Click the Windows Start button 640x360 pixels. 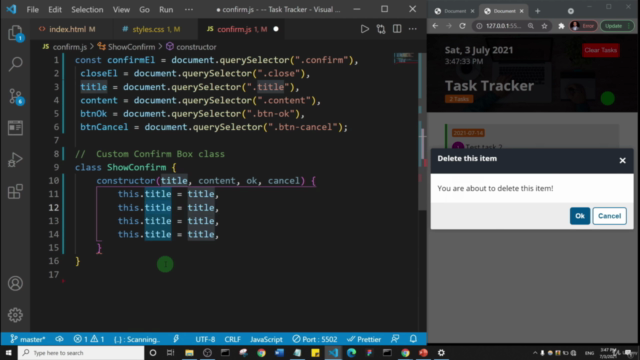click(x=9, y=353)
